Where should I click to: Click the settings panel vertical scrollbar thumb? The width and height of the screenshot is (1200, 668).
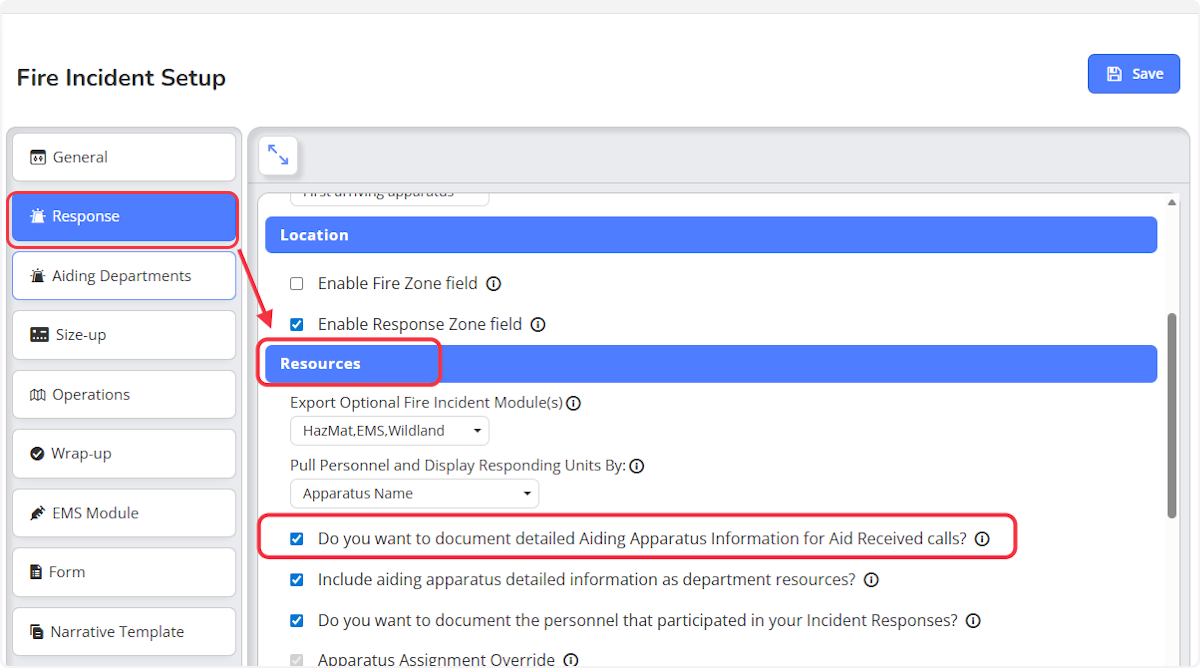pos(1172,415)
